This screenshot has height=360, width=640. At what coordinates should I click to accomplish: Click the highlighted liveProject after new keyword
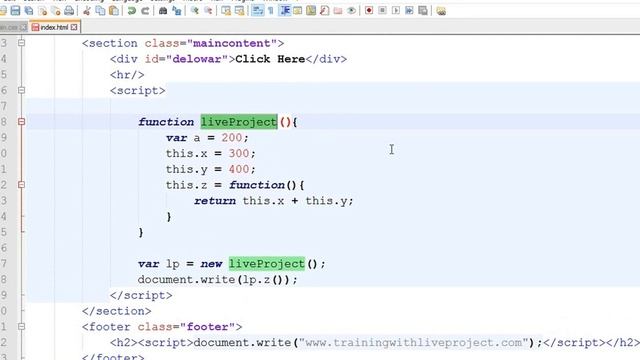267,264
